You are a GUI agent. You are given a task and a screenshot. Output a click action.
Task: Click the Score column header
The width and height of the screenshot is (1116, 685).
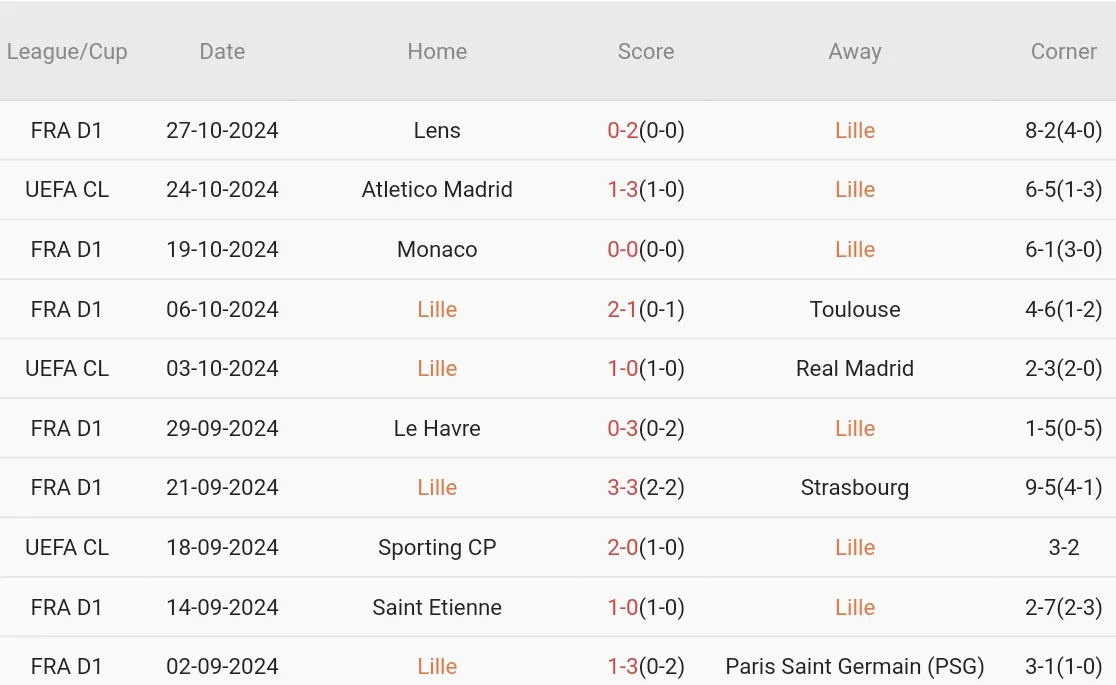pos(645,51)
